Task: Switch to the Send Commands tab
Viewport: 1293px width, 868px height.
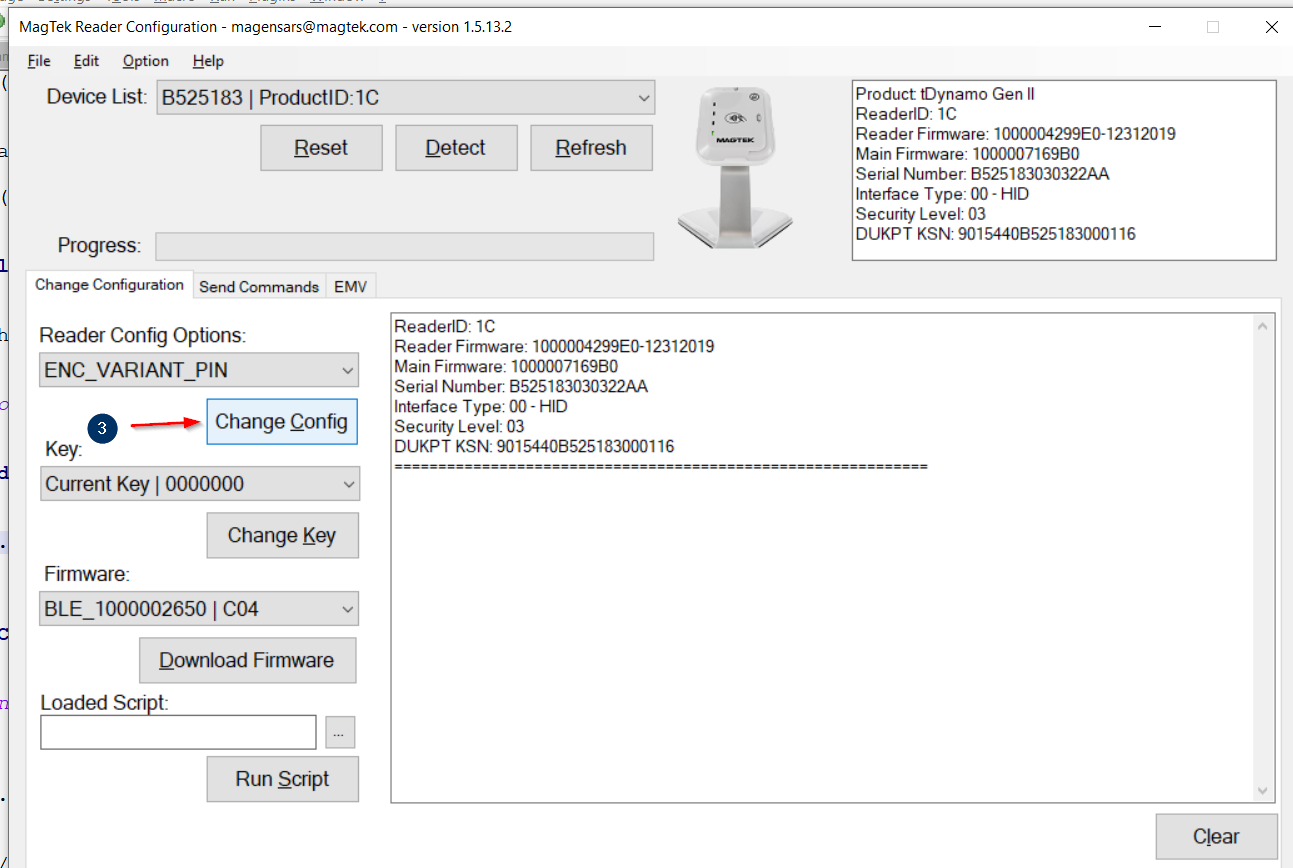Action: point(258,286)
